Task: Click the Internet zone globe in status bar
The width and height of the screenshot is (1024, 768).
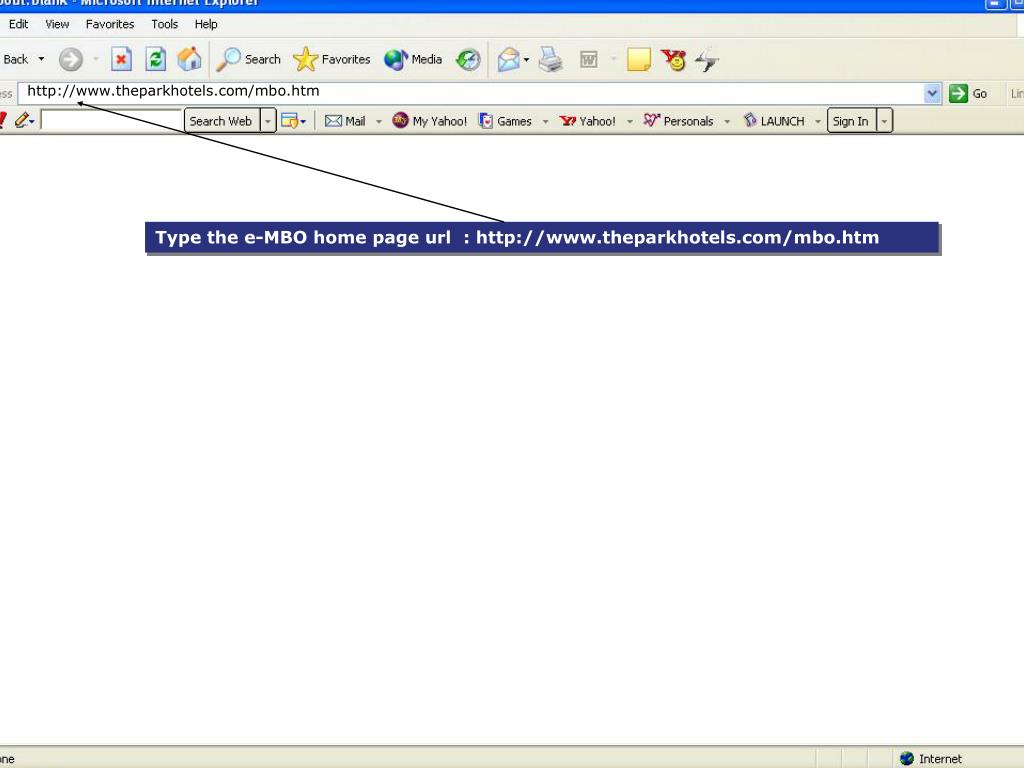Action: [906, 758]
